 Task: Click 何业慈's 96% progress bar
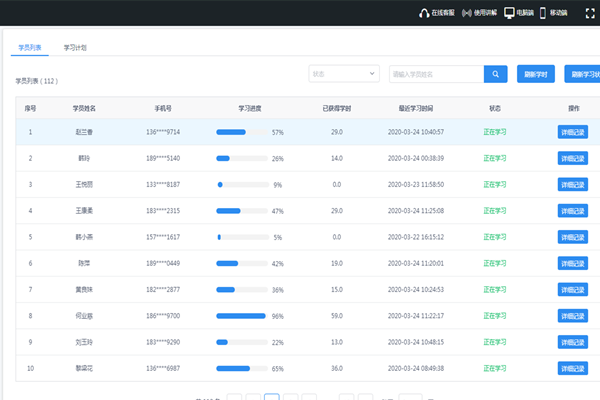coord(241,316)
